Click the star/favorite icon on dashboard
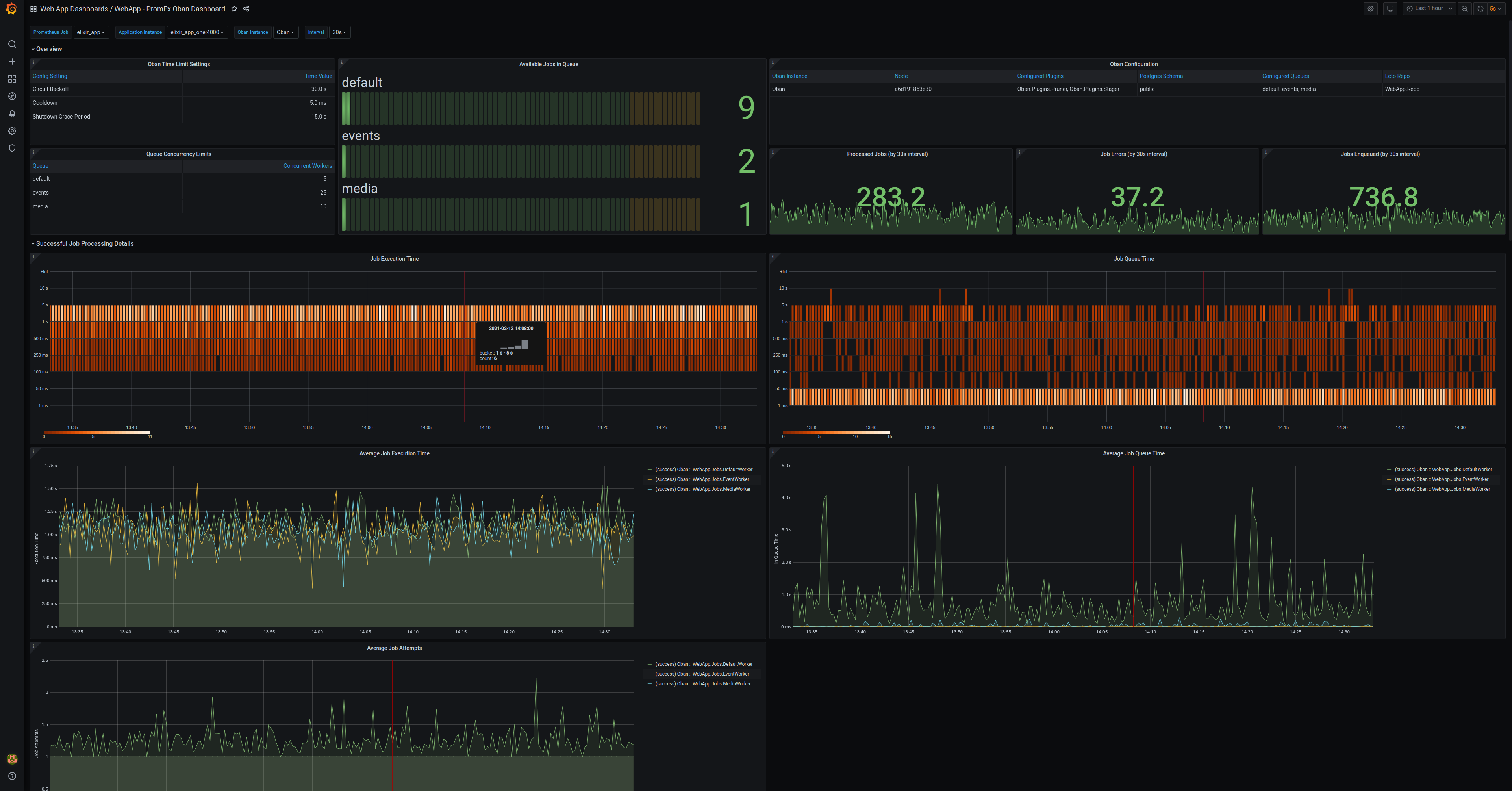Viewport: 1512px width, 791px height. point(233,9)
